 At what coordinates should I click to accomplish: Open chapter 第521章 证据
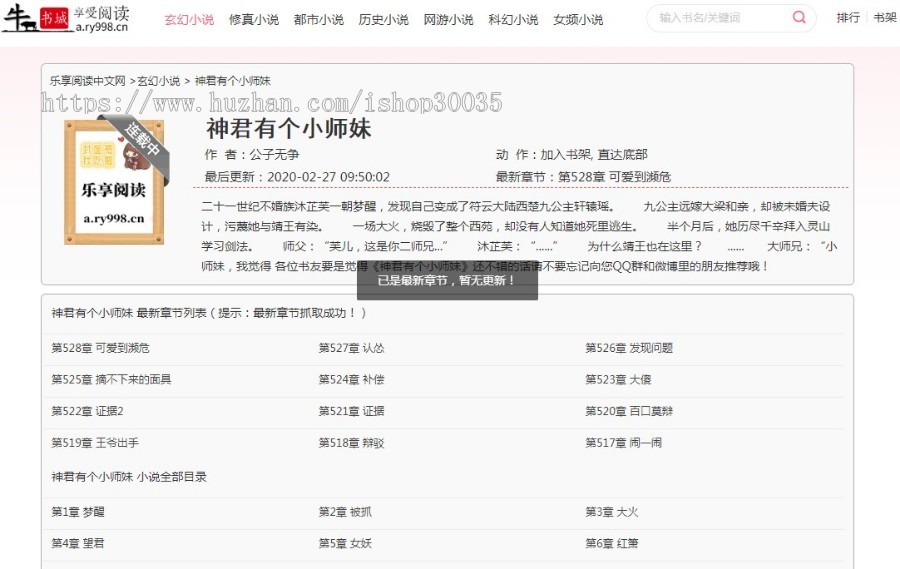351,411
